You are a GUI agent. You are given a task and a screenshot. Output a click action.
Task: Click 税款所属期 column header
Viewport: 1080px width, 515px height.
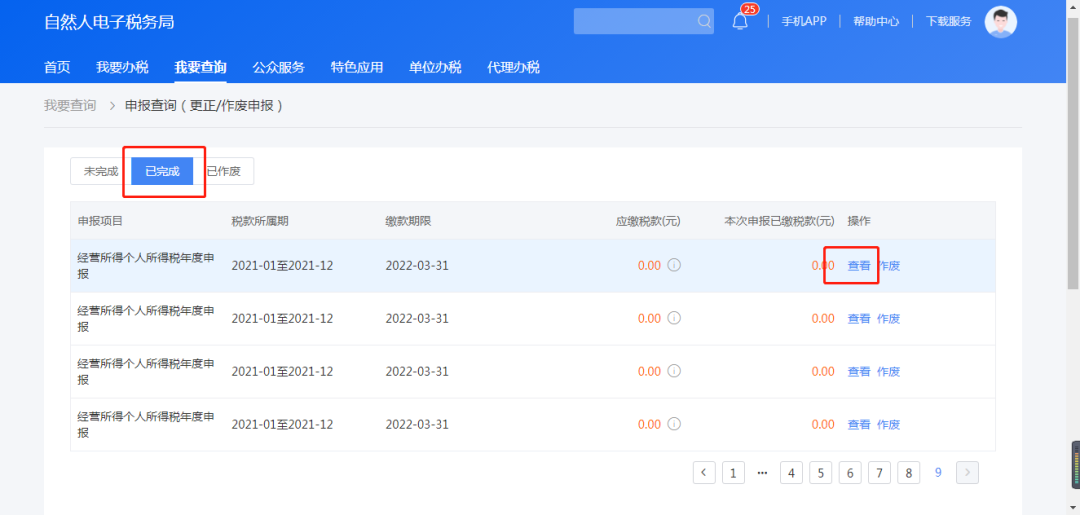[260, 221]
